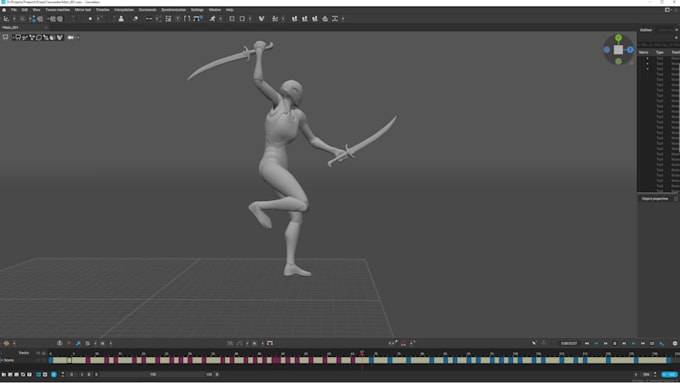
Task: Click the orange round icon at timeline toolbar left
Action: point(6,343)
